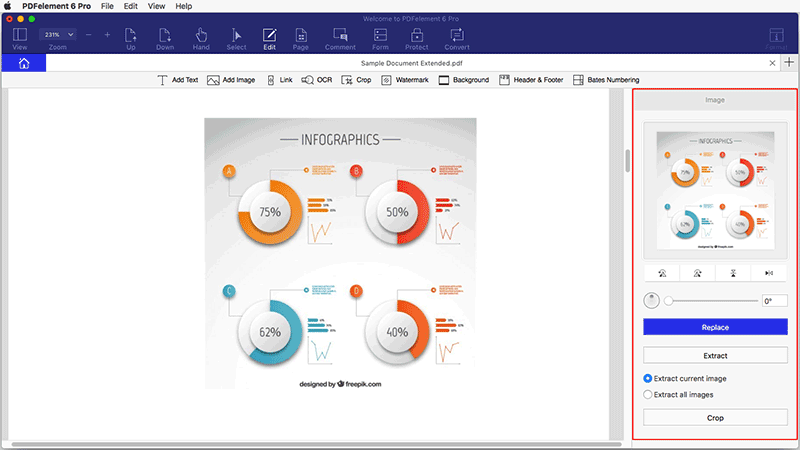Click the Crop button in Image panel
Image resolution: width=800 pixels, height=450 pixels.
click(x=715, y=417)
